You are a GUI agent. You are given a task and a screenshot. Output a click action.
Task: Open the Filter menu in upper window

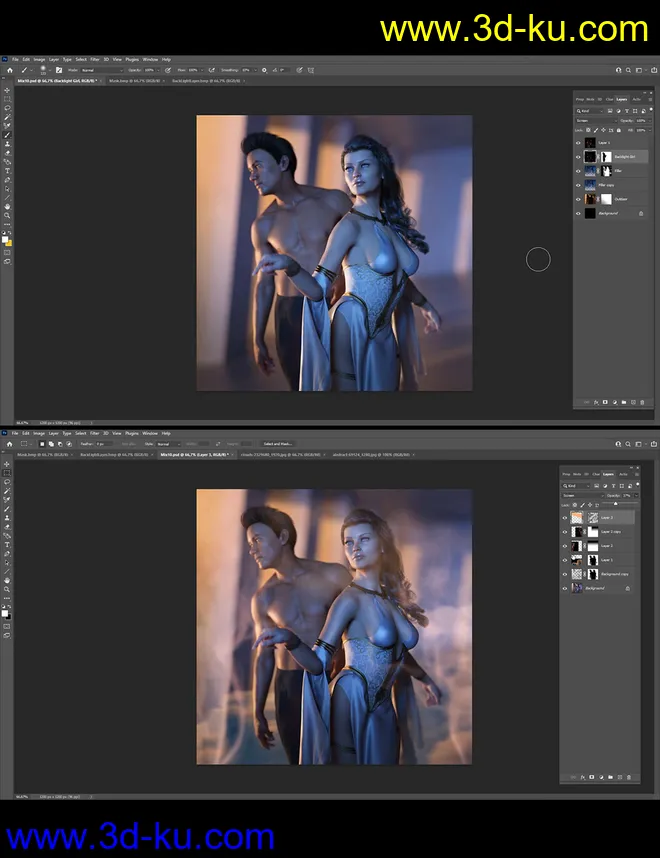tap(96, 59)
